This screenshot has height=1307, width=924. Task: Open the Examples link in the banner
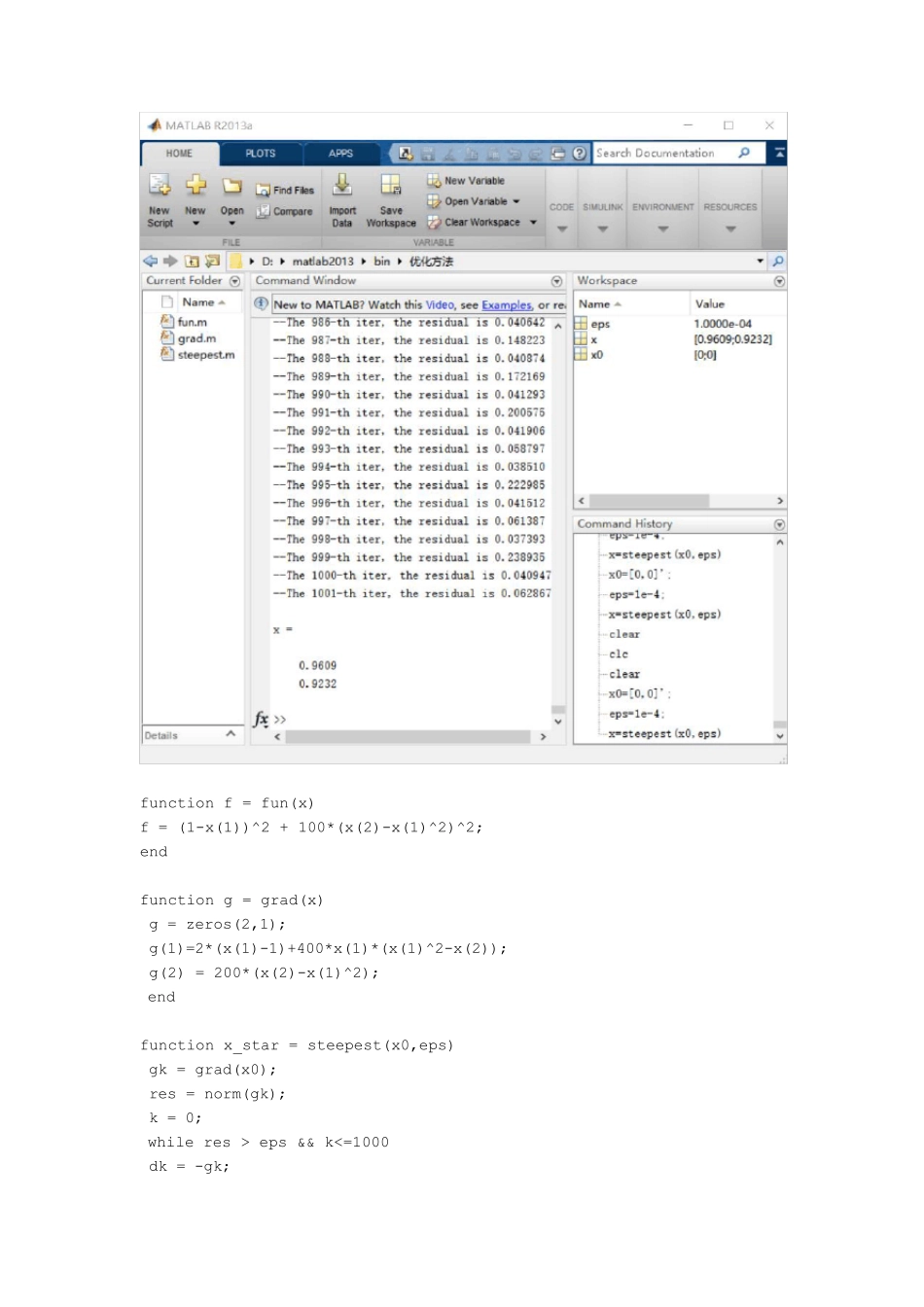[x=507, y=305]
